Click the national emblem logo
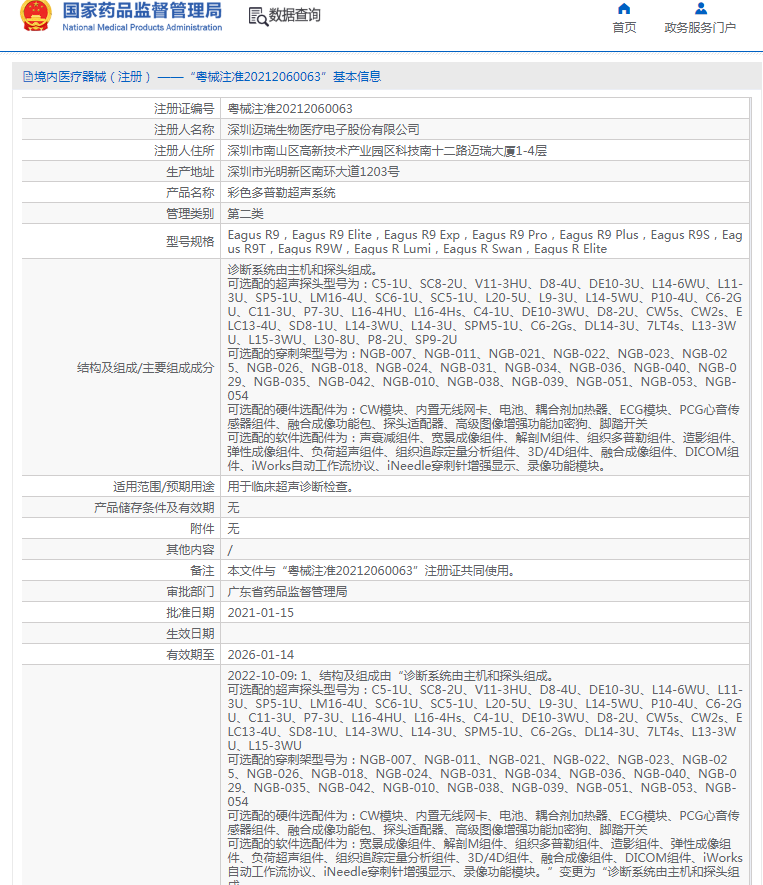763x885 pixels. [x=36, y=15]
